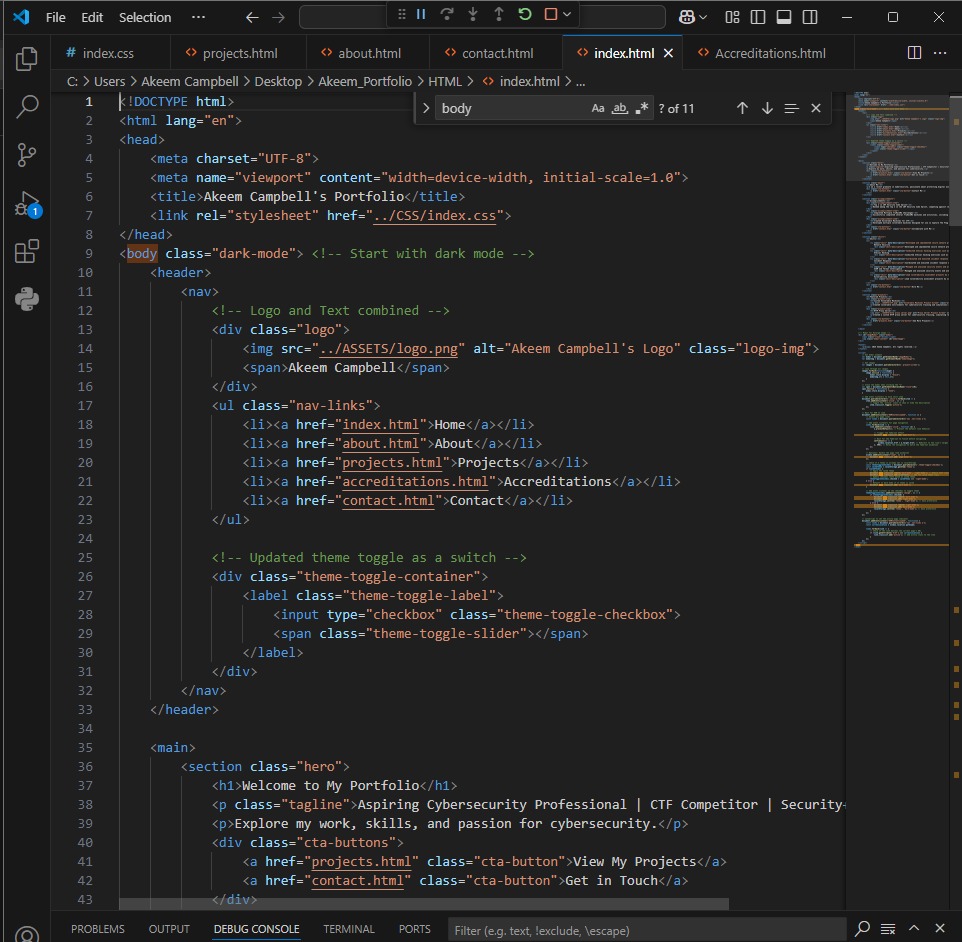This screenshot has width=962, height=942.
Task: Switch to the projects.html tab
Action: (239, 53)
